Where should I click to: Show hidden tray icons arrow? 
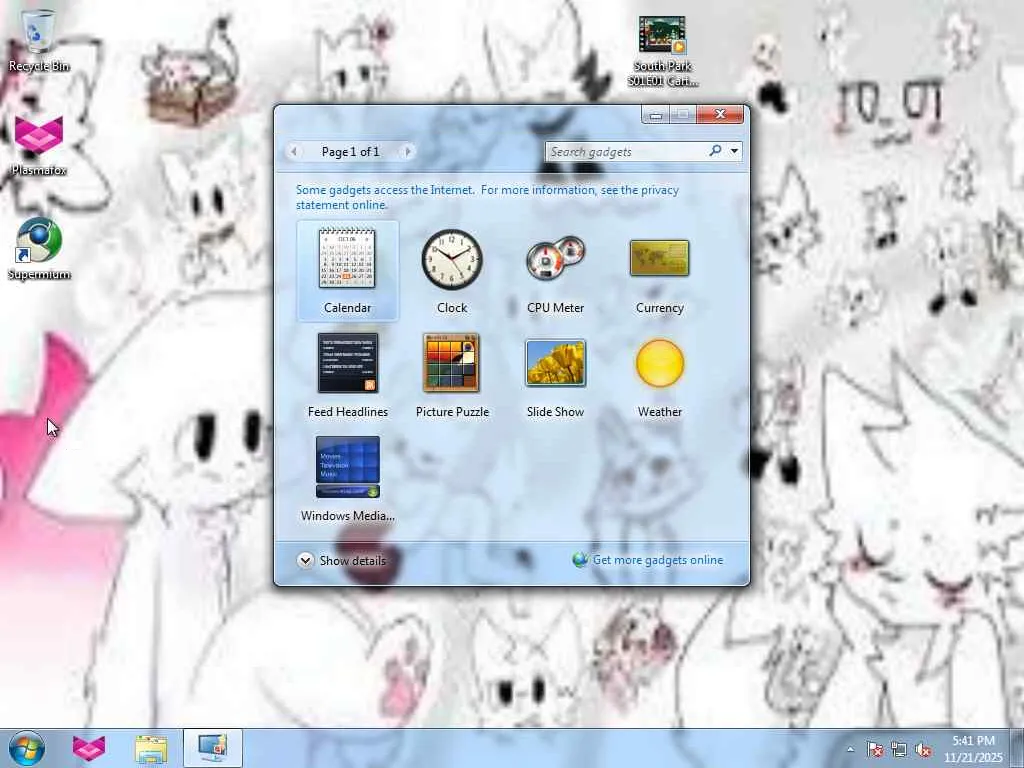850,750
